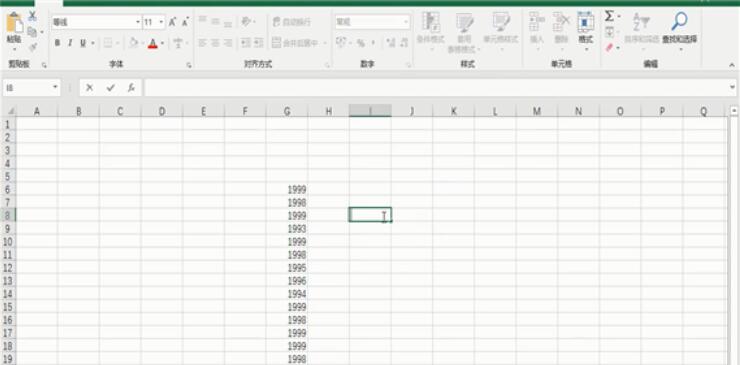Click the AutoSum sigma icon

click(x=609, y=17)
